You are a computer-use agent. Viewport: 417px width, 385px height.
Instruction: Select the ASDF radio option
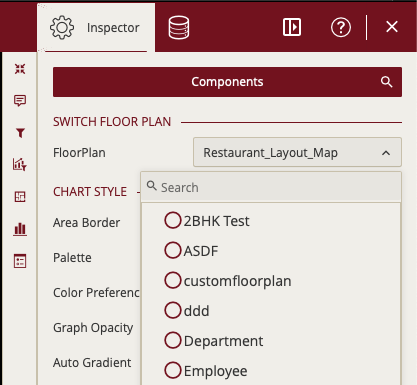pos(191,251)
